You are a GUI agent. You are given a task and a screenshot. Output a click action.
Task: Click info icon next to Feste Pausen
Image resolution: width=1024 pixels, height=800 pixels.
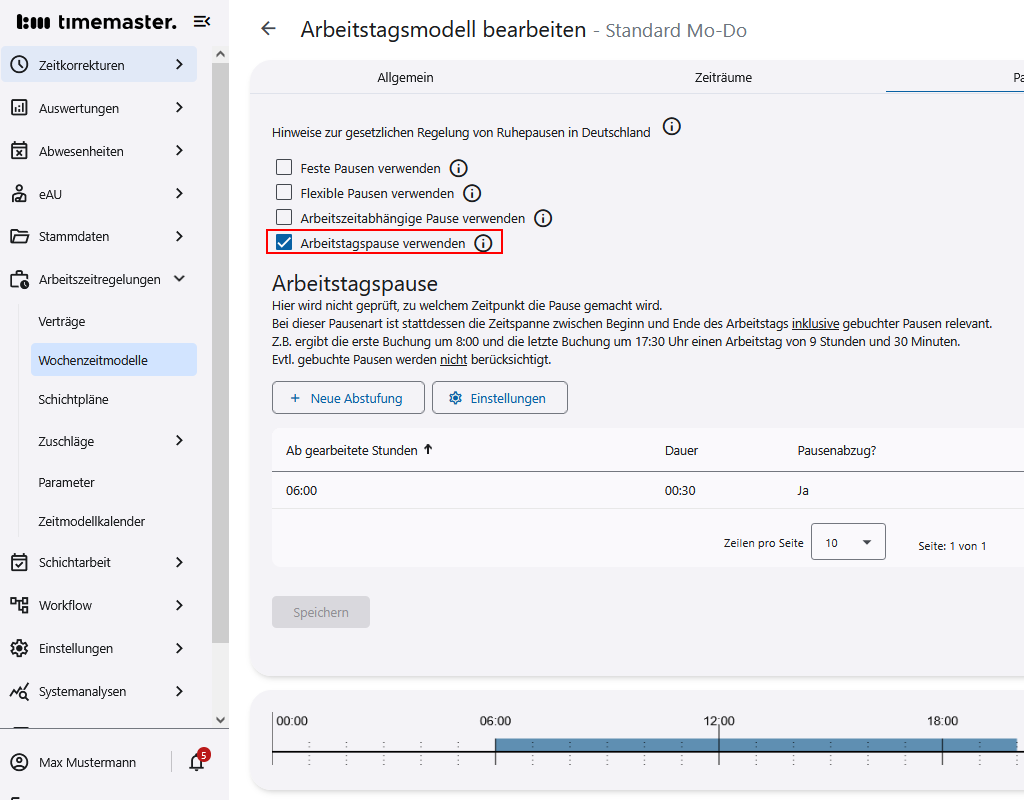pos(459,168)
